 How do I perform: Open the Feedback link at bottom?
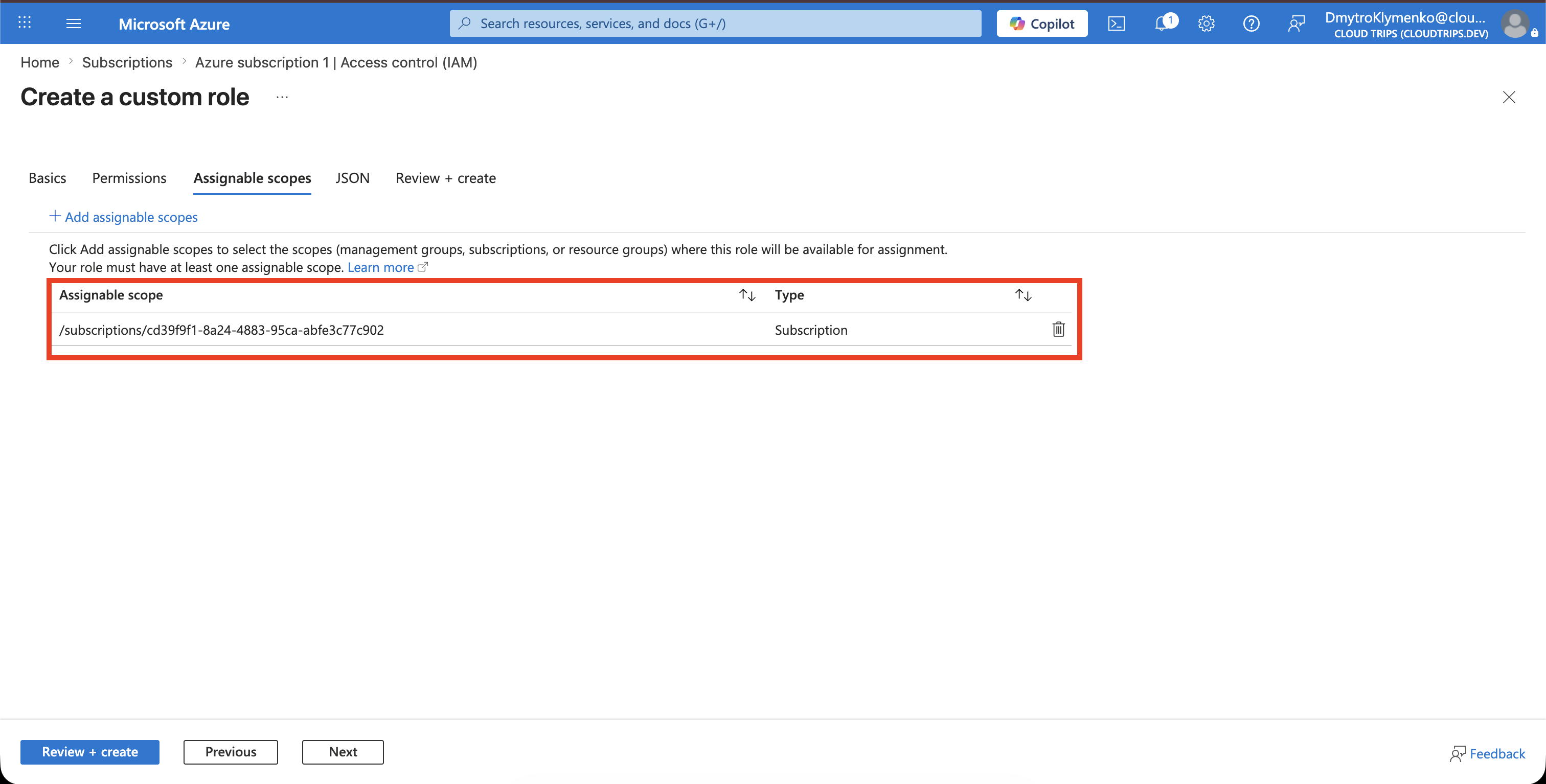(x=1487, y=753)
